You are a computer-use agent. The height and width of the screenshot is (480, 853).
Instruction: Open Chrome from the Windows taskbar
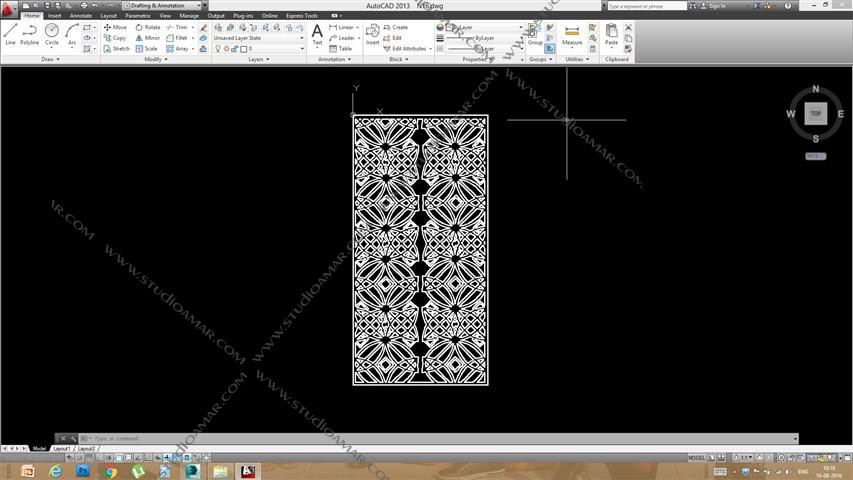tap(110, 471)
